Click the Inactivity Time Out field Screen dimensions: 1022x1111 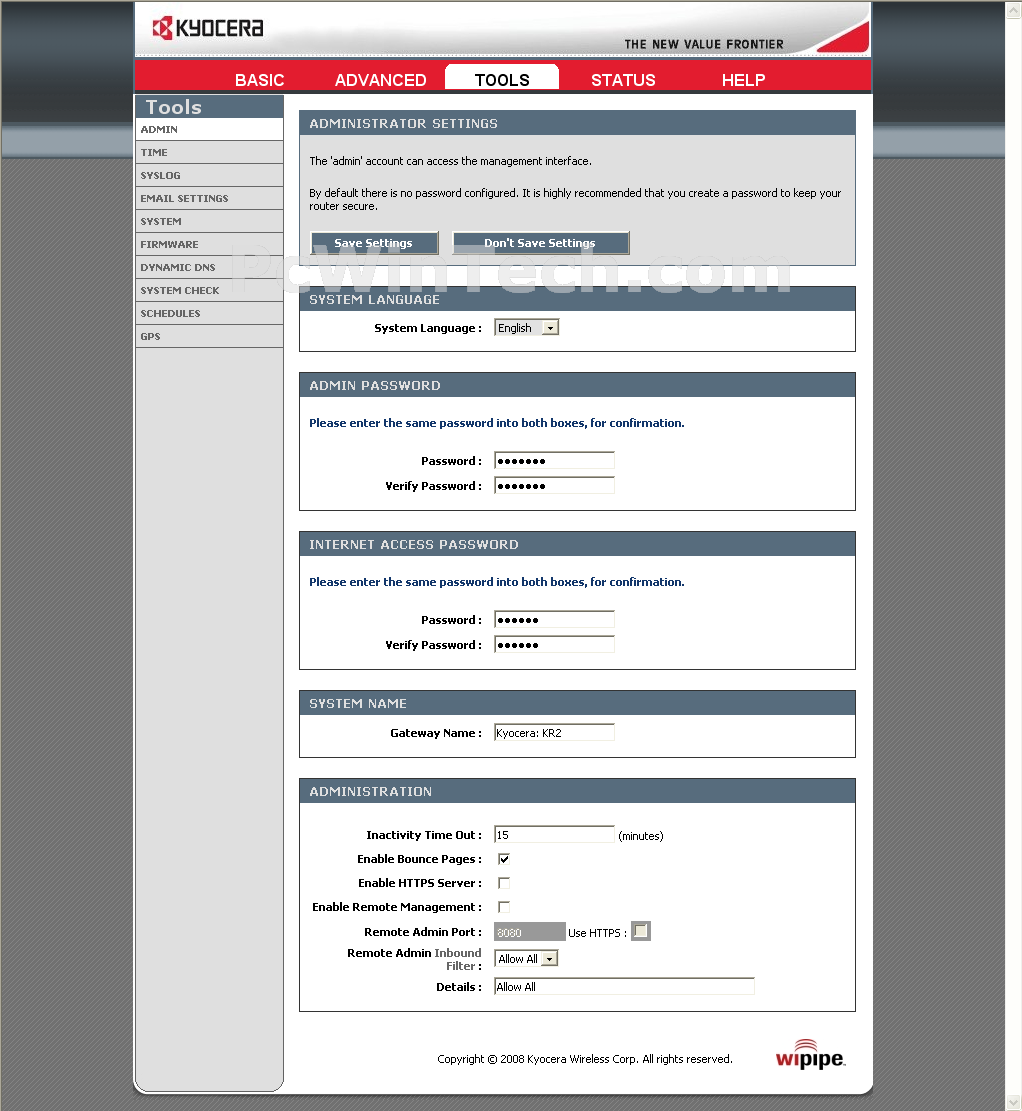point(554,835)
